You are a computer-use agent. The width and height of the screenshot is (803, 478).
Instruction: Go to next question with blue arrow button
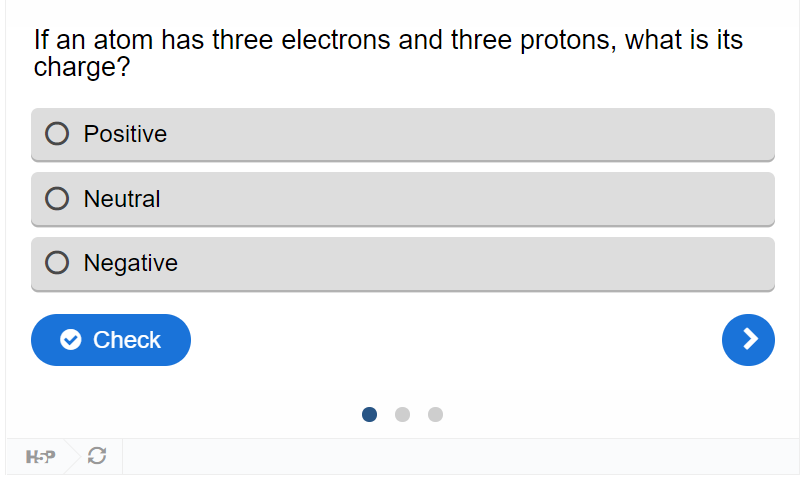[748, 340]
